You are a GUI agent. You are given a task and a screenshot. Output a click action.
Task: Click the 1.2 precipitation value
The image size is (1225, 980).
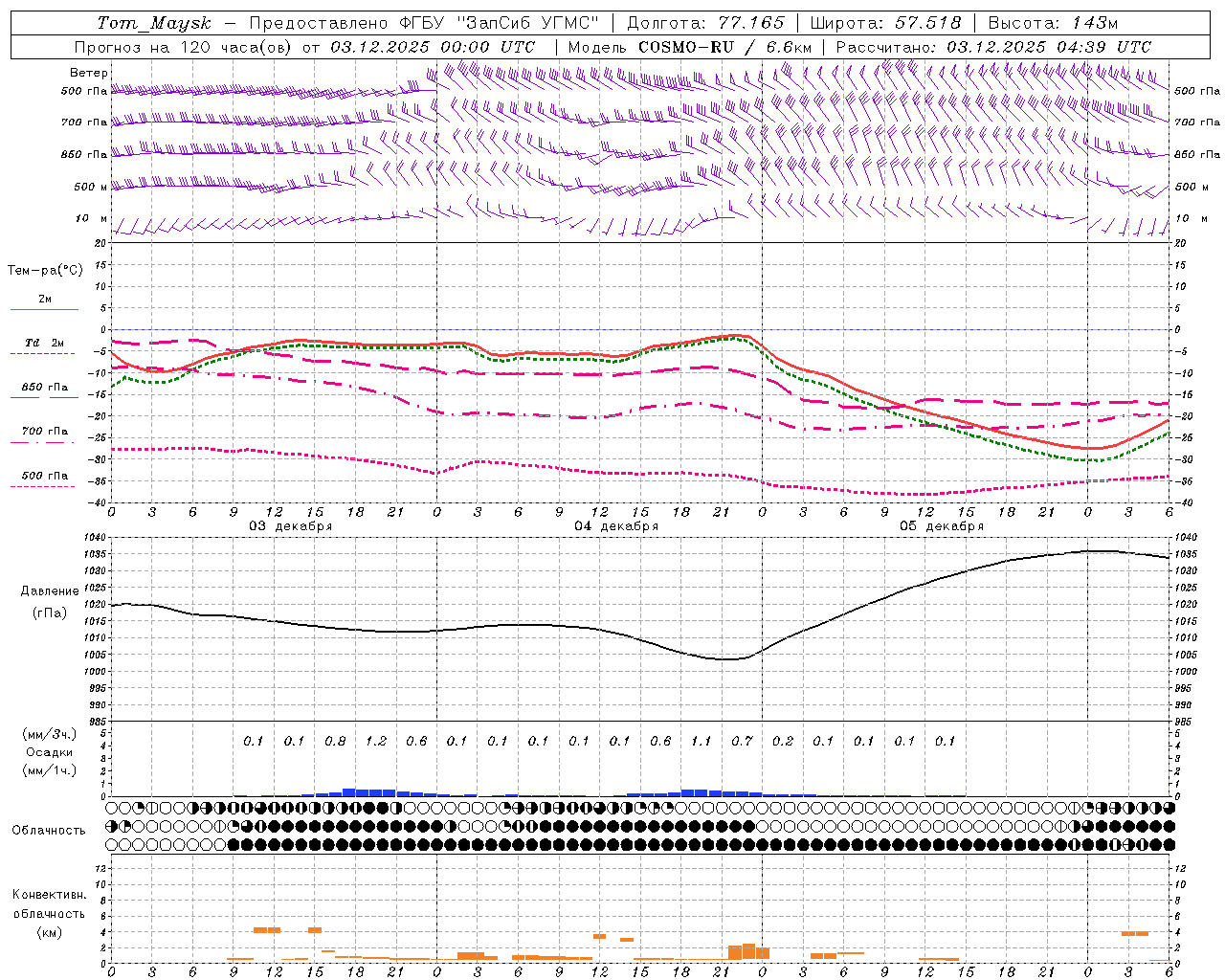(x=376, y=741)
